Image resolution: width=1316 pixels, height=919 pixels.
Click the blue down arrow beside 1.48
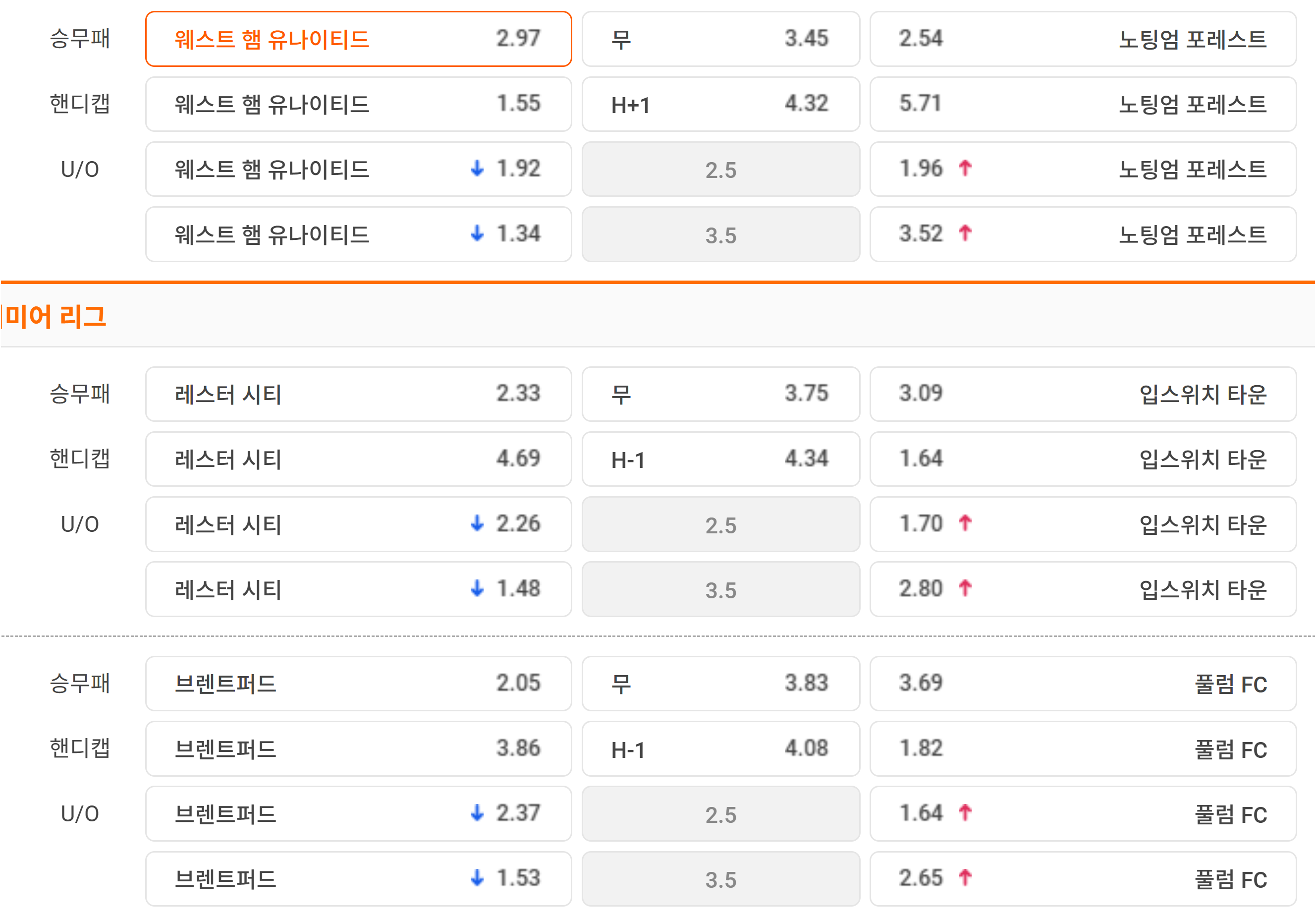[477, 587]
